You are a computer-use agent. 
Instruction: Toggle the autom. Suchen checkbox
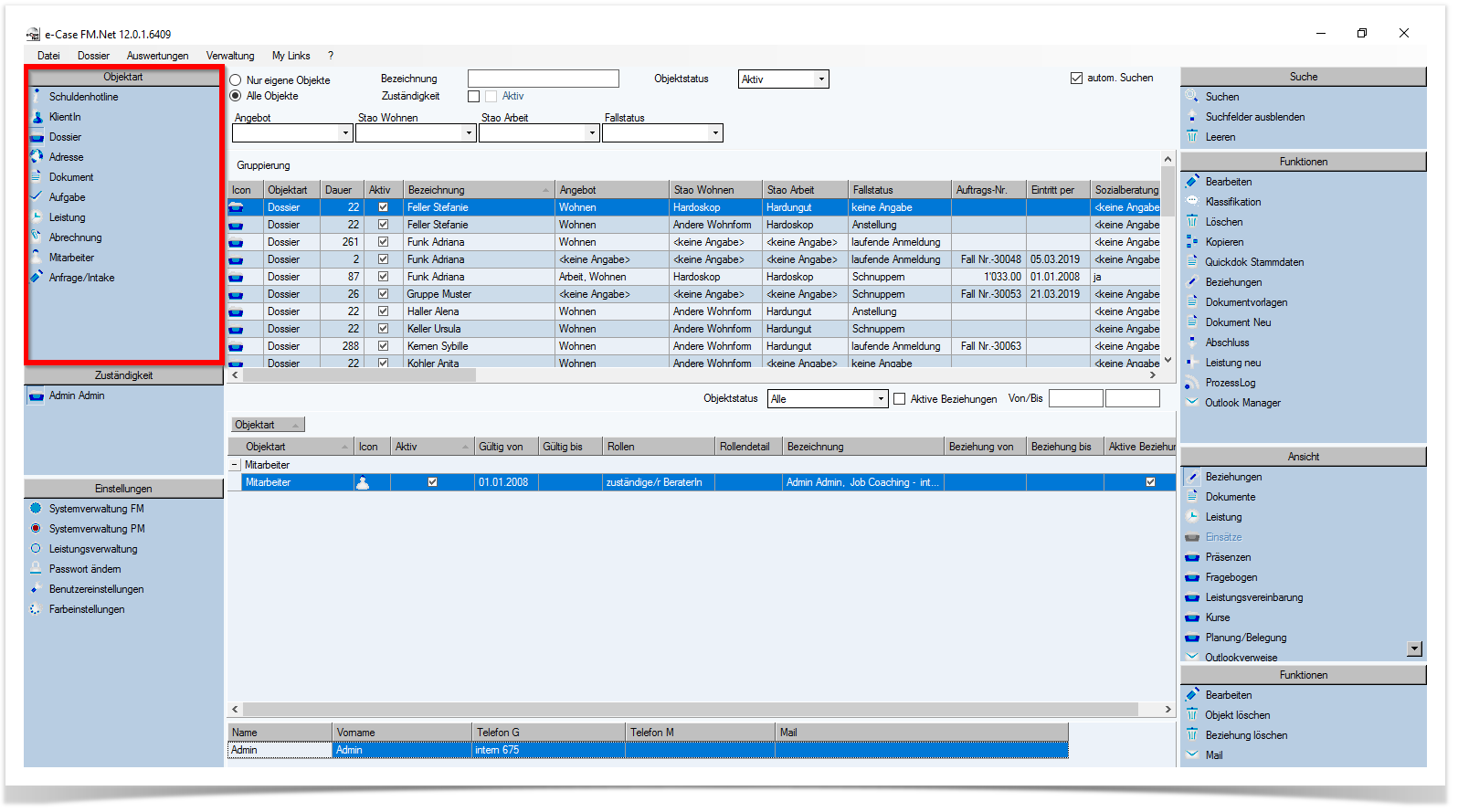1076,79
